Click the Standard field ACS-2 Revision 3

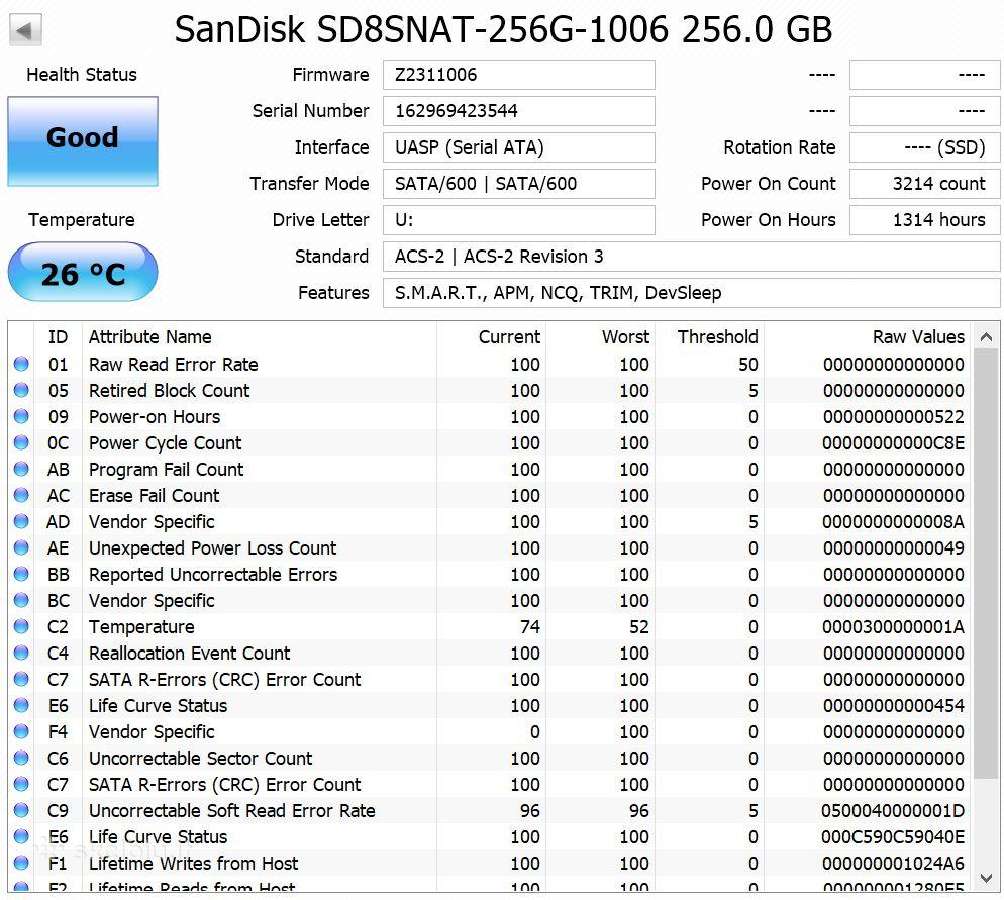click(692, 257)
